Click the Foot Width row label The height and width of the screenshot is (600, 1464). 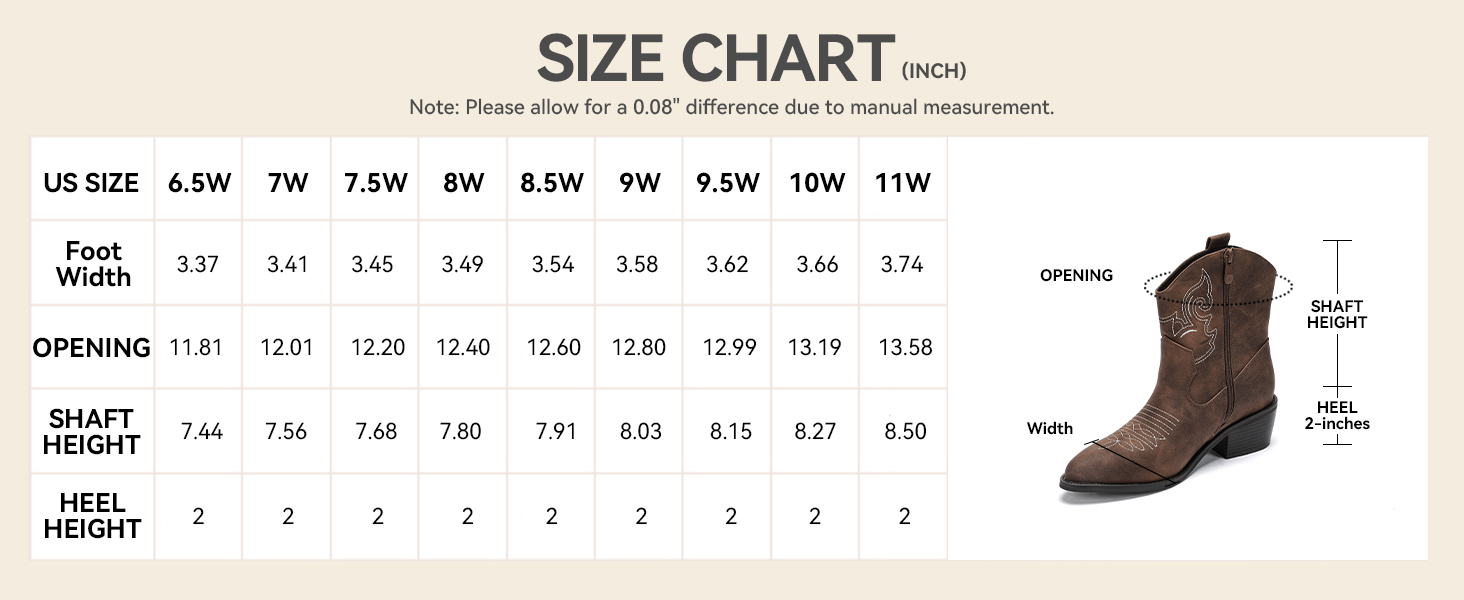tap(93, 264)
